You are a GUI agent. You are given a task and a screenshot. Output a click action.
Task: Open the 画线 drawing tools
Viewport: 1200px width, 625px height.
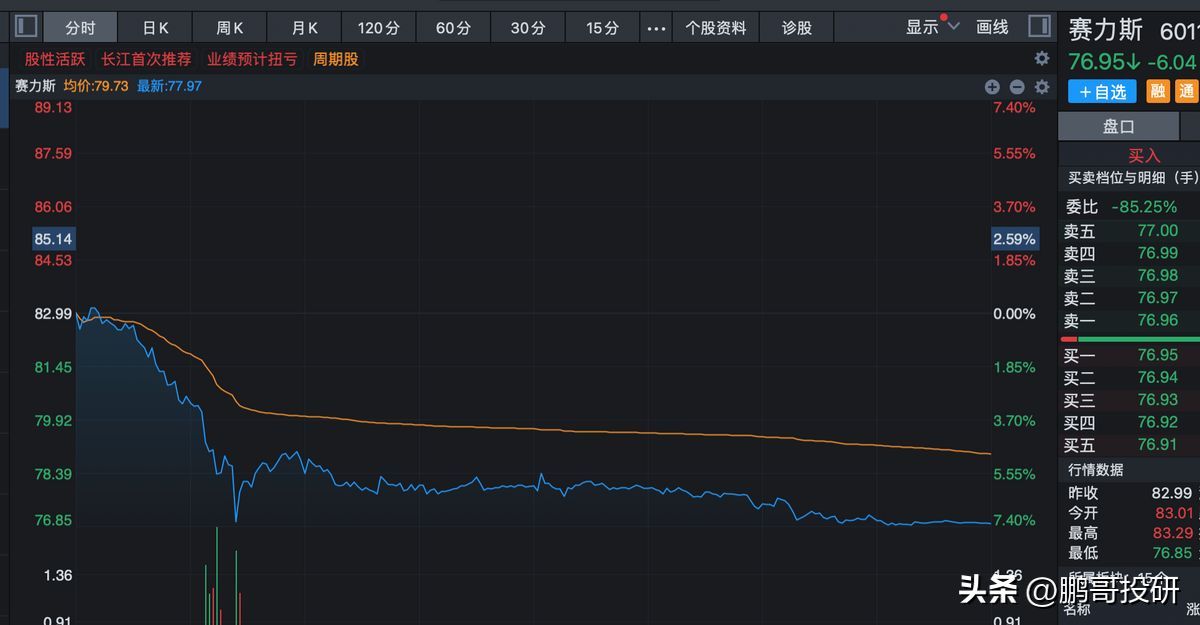(x=991, y=27)
